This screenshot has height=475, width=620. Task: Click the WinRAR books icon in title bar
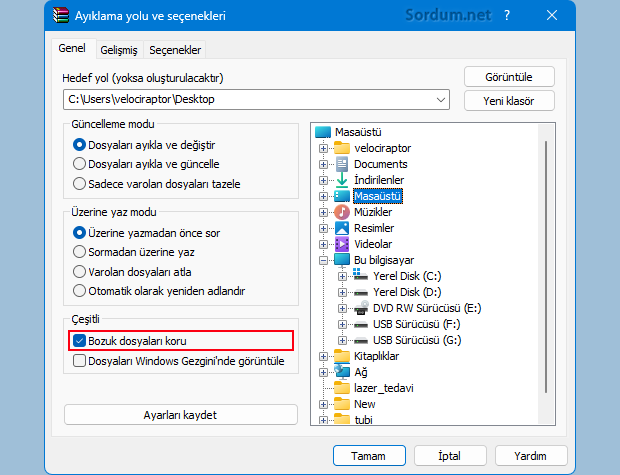click(x=61, y=15)
